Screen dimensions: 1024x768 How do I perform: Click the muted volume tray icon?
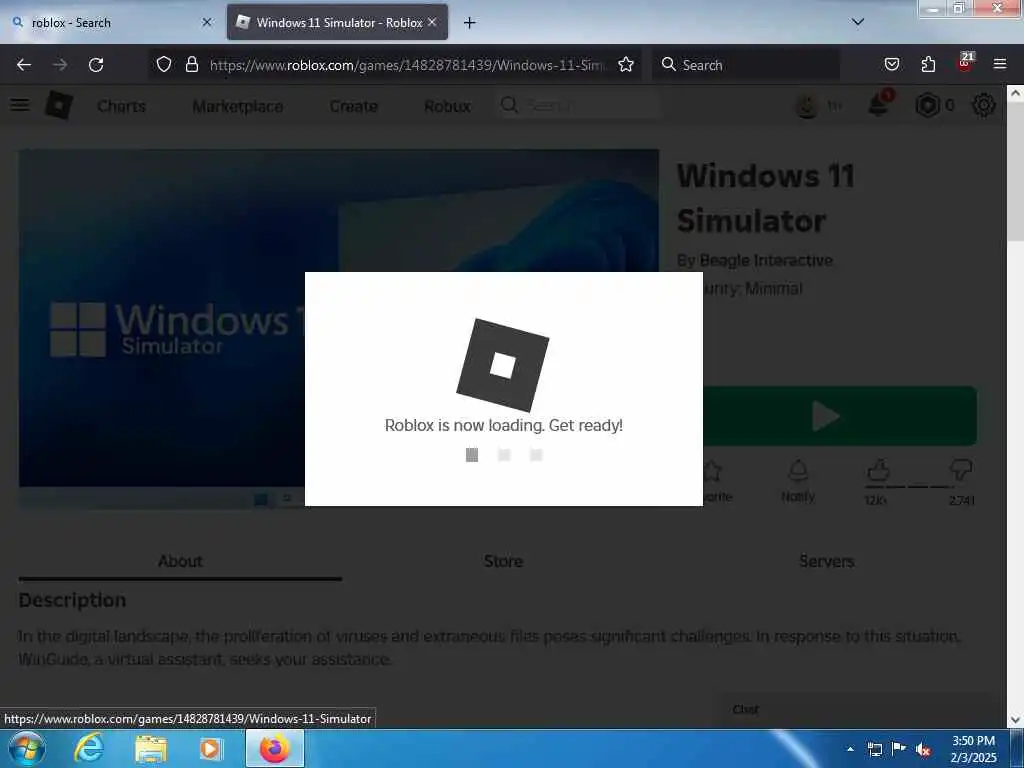[x=923, y=750]
